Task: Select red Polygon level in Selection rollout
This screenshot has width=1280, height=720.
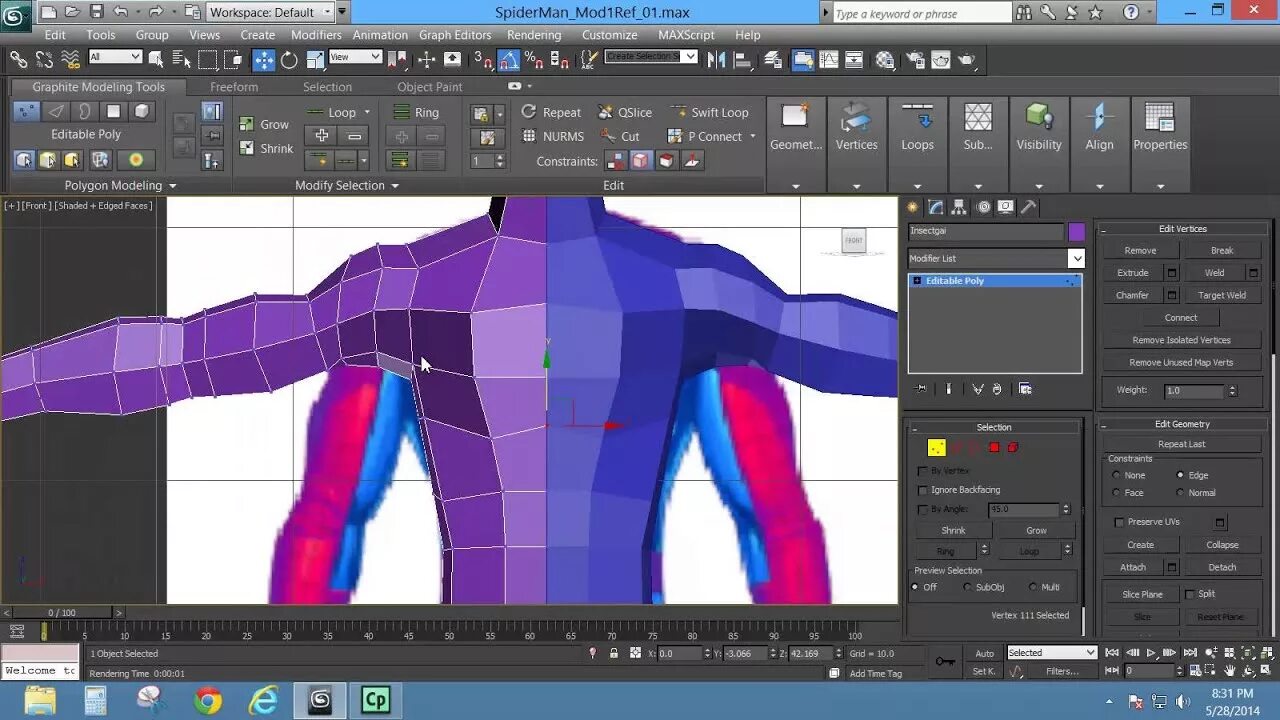Action: [x=994, y=447]
